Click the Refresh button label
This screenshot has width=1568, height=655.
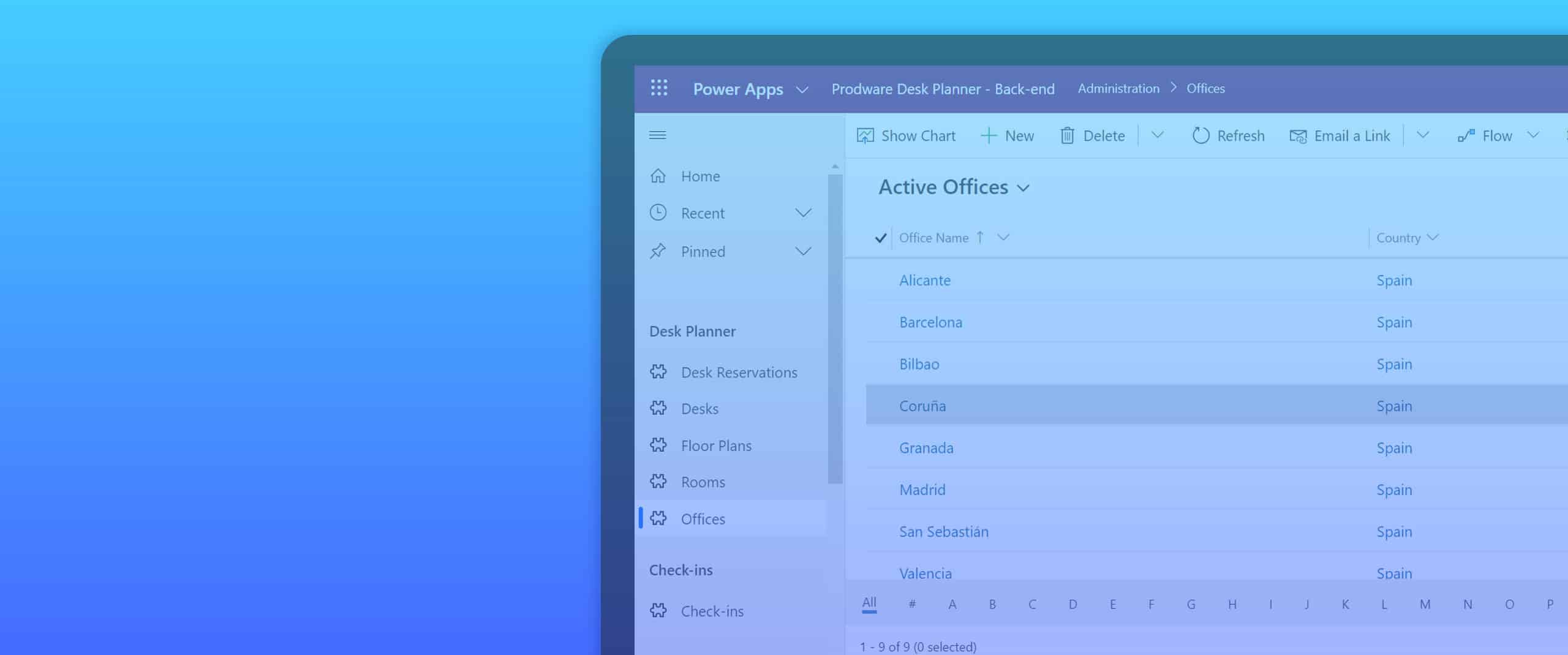pyautogui.click(x=1240, y=136)
